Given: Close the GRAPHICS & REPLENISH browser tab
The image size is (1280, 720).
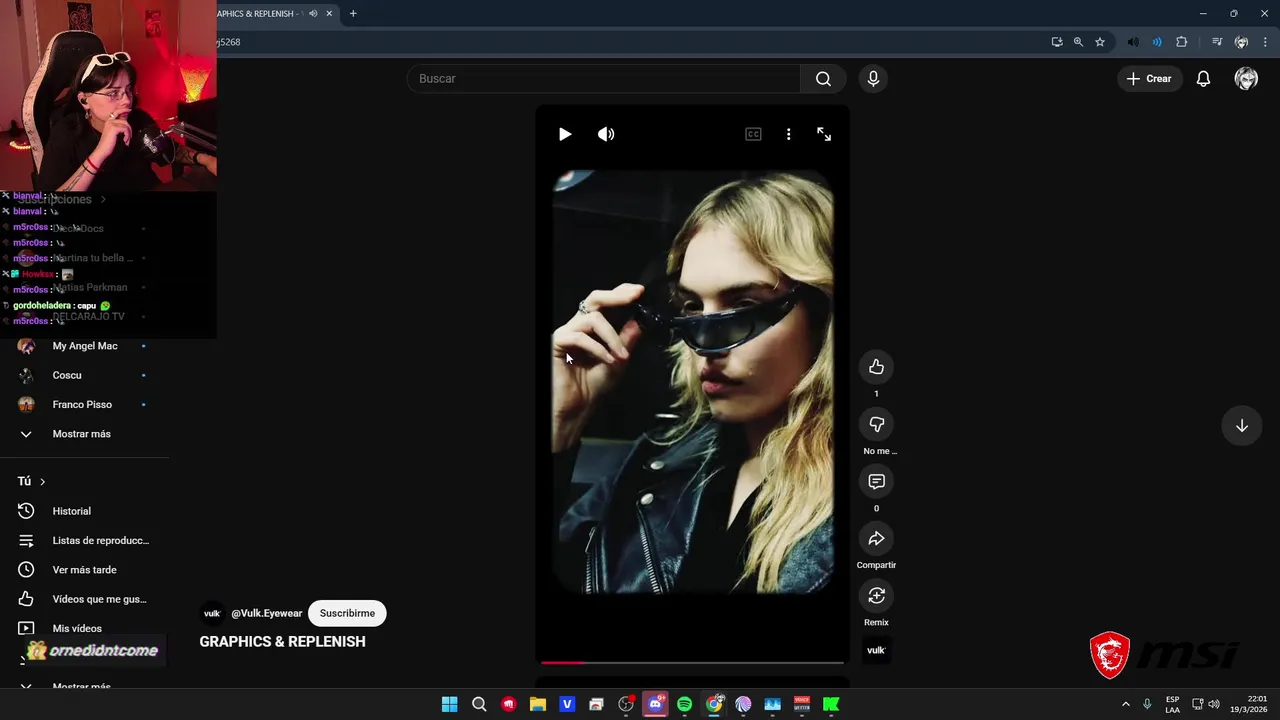Looking at the screenshot, I should (329, 14).
